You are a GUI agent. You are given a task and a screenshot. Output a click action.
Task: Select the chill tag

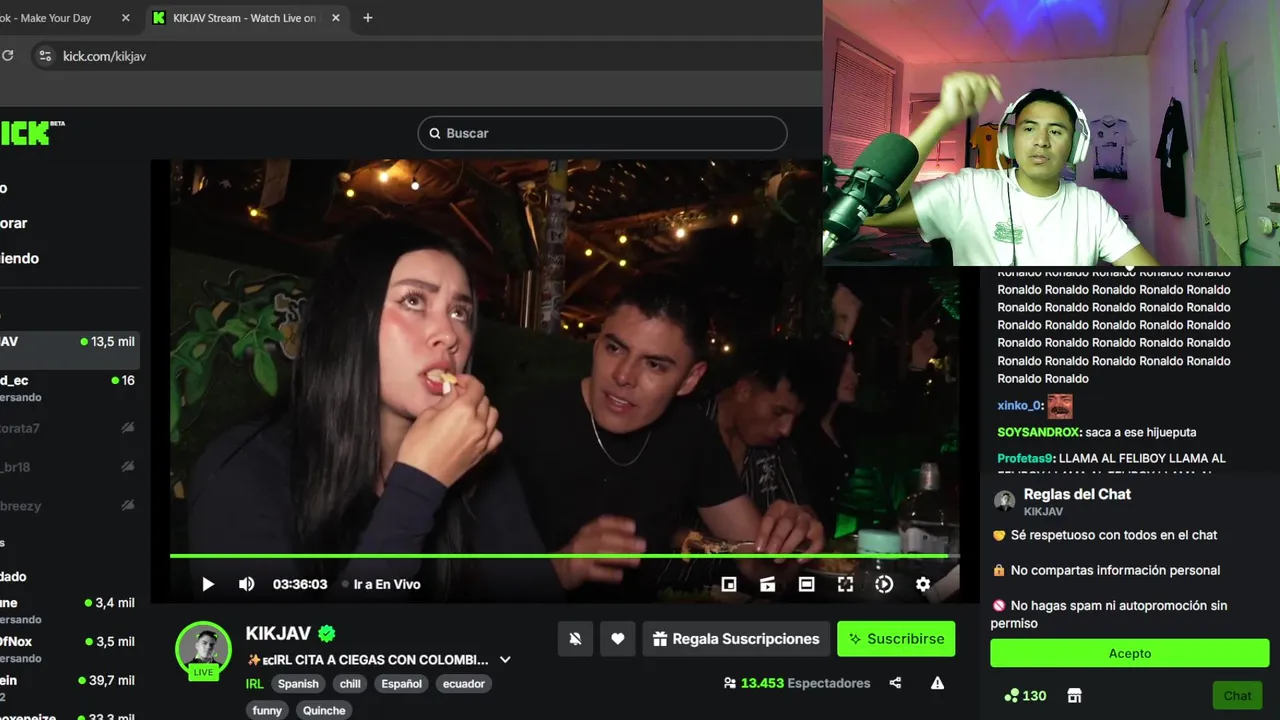350,684
